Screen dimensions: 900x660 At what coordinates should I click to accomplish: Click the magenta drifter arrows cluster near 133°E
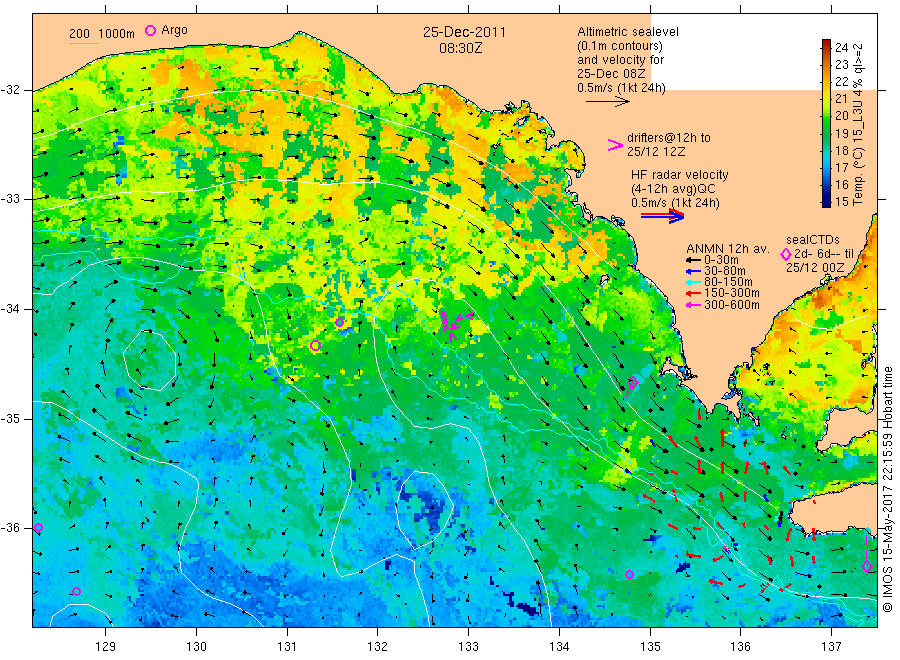point(455,325)
